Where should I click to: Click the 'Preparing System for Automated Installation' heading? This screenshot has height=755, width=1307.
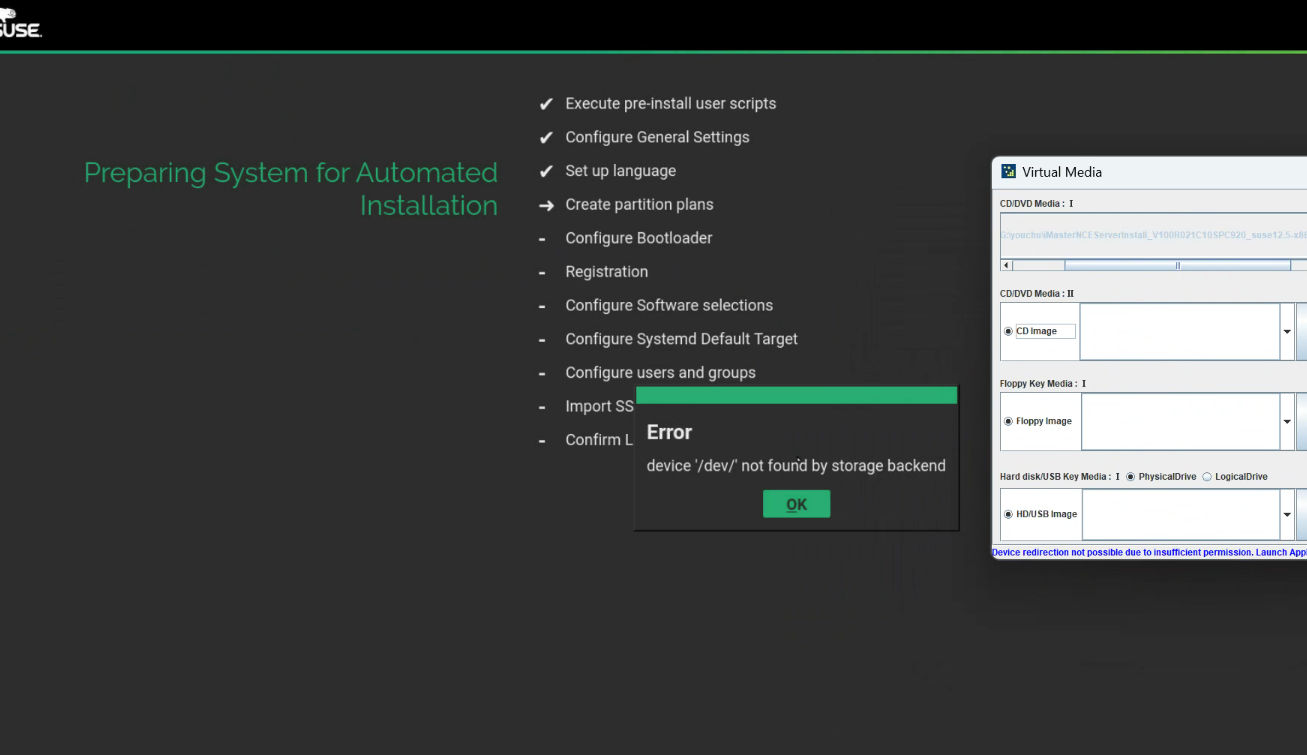click(291, 189)
